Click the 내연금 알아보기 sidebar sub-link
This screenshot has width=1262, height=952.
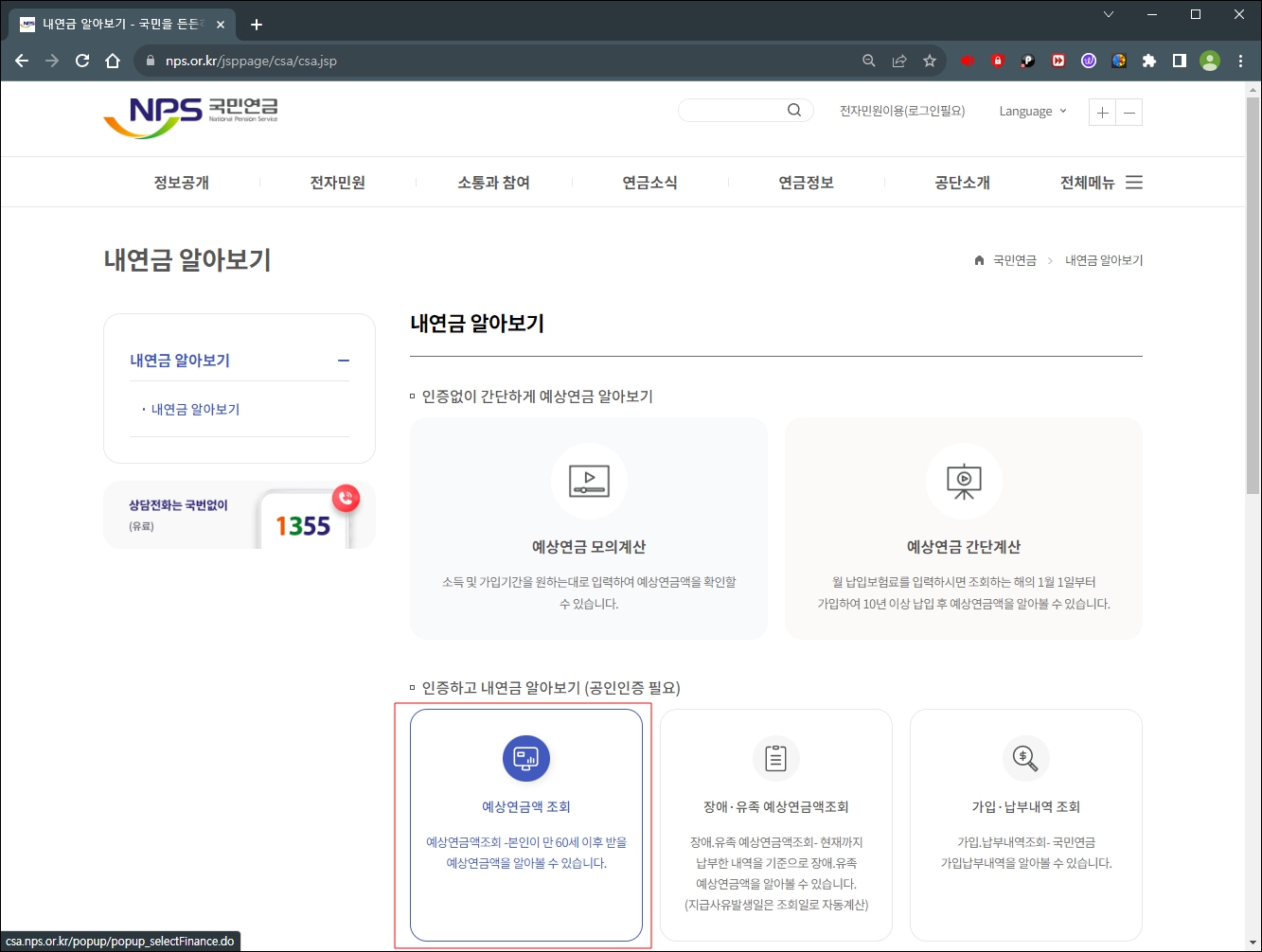pos(195,410)
